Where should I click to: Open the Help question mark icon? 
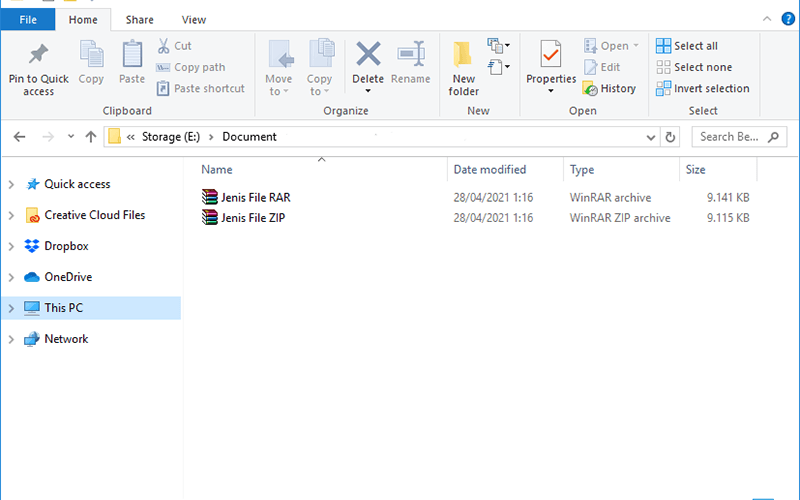coord(788,19)
